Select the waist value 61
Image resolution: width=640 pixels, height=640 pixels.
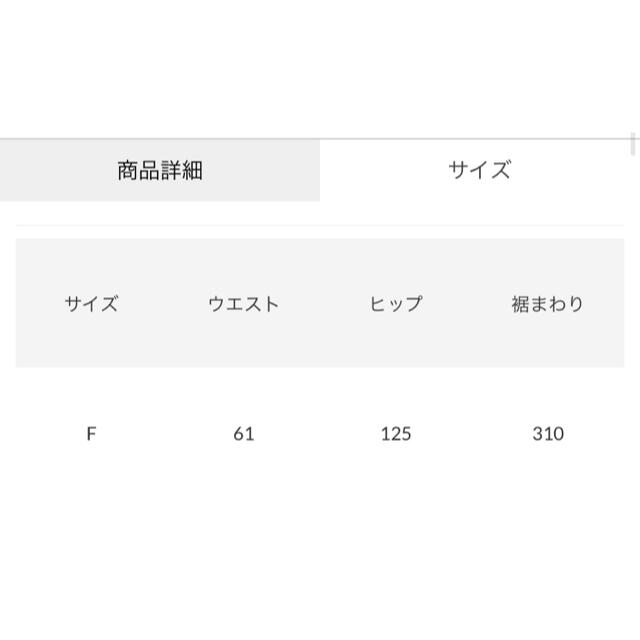[x=244, y=433]
